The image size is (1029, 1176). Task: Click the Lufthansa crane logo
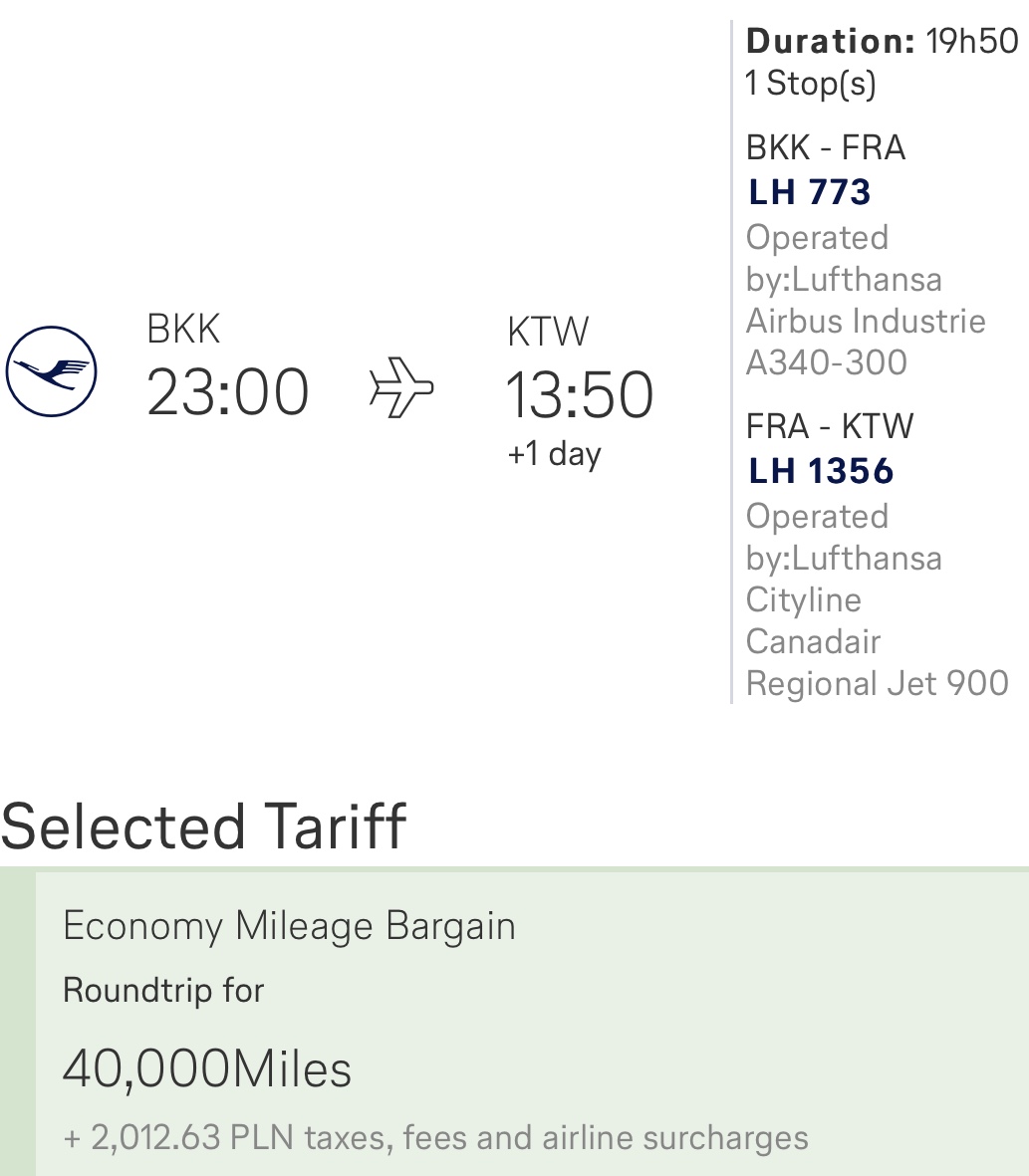point(51,371)
